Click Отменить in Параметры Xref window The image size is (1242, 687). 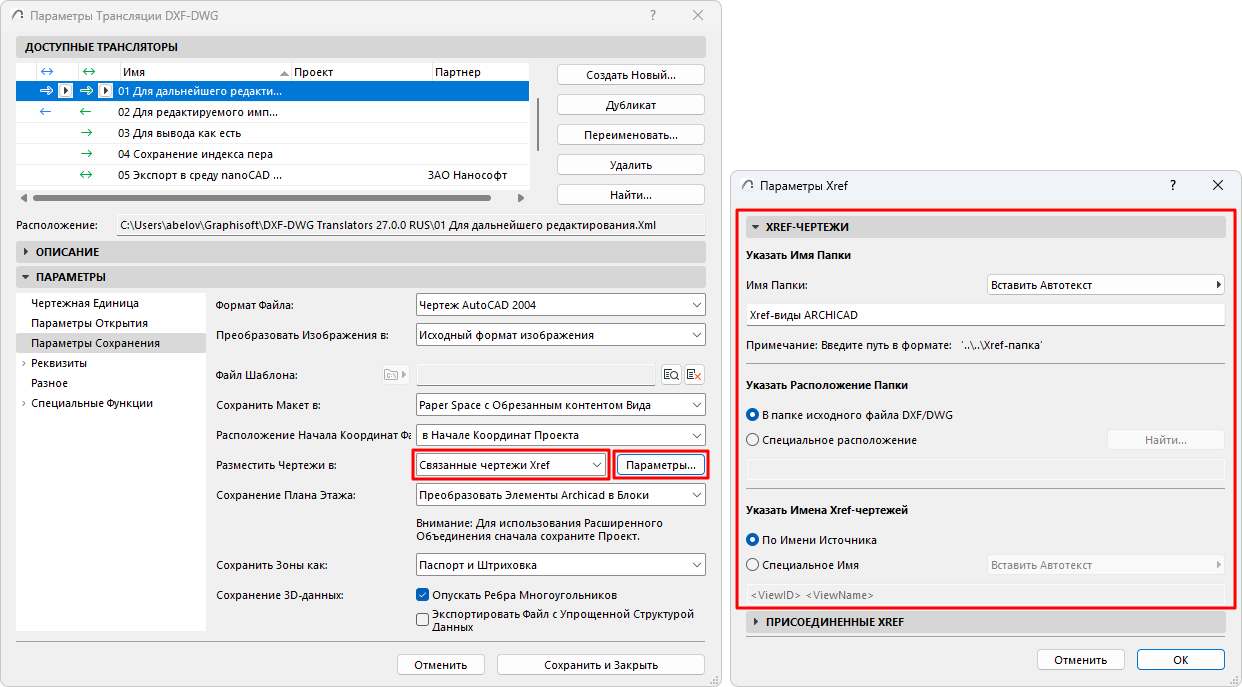click(1081, 660)
